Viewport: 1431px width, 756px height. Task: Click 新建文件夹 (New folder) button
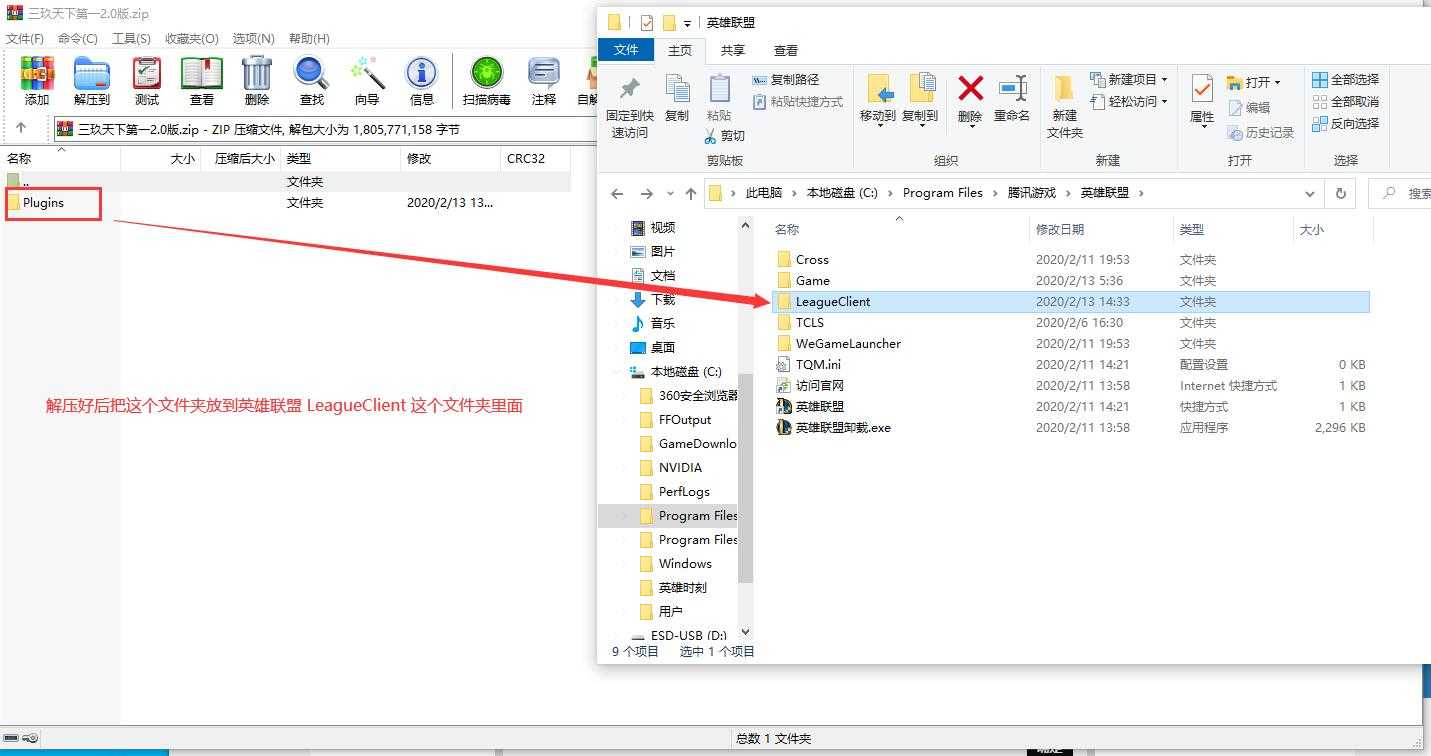tap(1065, 108)
